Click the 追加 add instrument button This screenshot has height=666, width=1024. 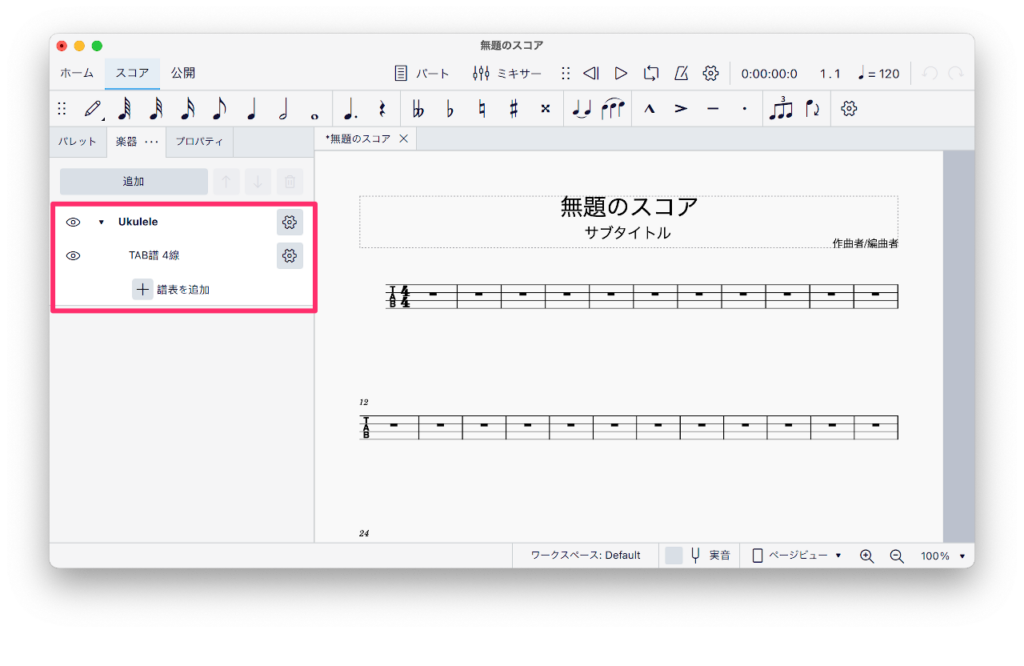coord(133,181)
